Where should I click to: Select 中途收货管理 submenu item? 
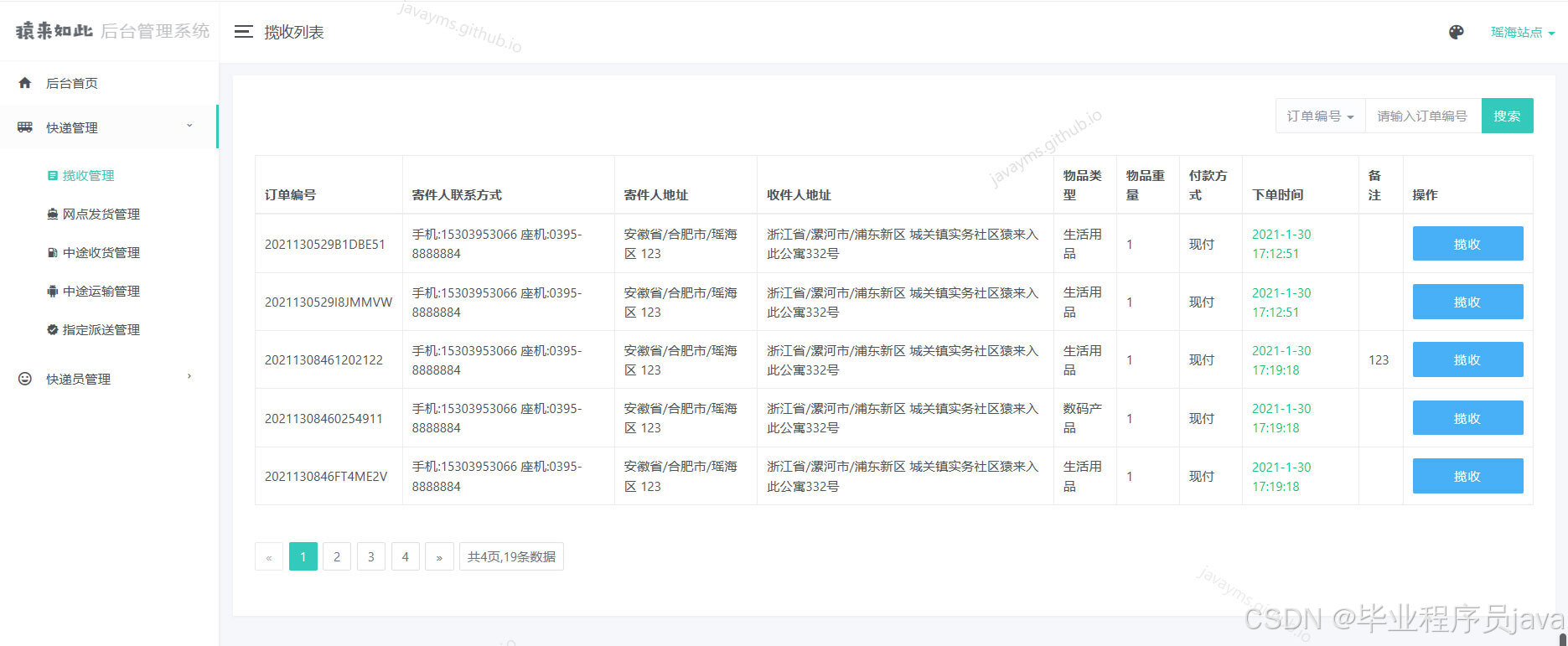pyautogui.click(x=101, y=253)
